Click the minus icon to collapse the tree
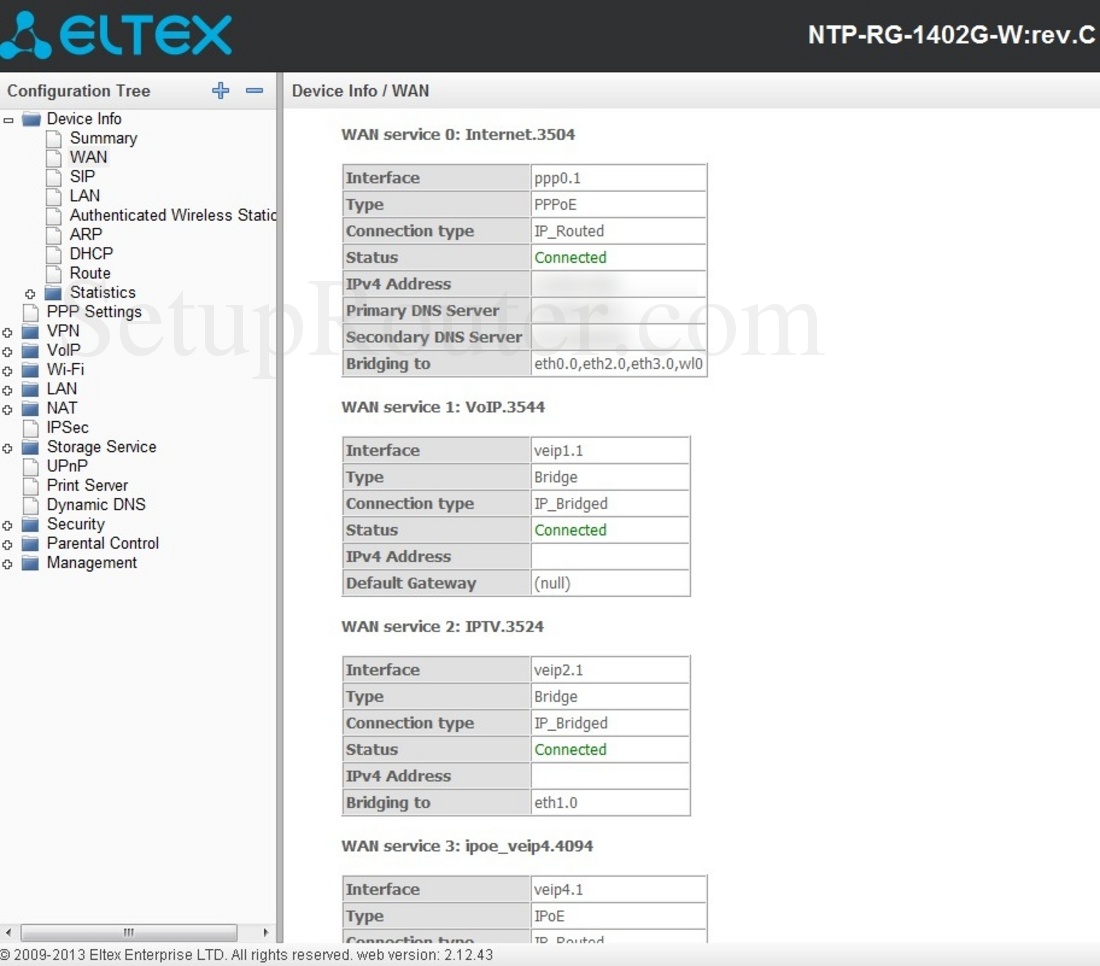This screenshot has height=966, width=1100. (x=254, y=91)
